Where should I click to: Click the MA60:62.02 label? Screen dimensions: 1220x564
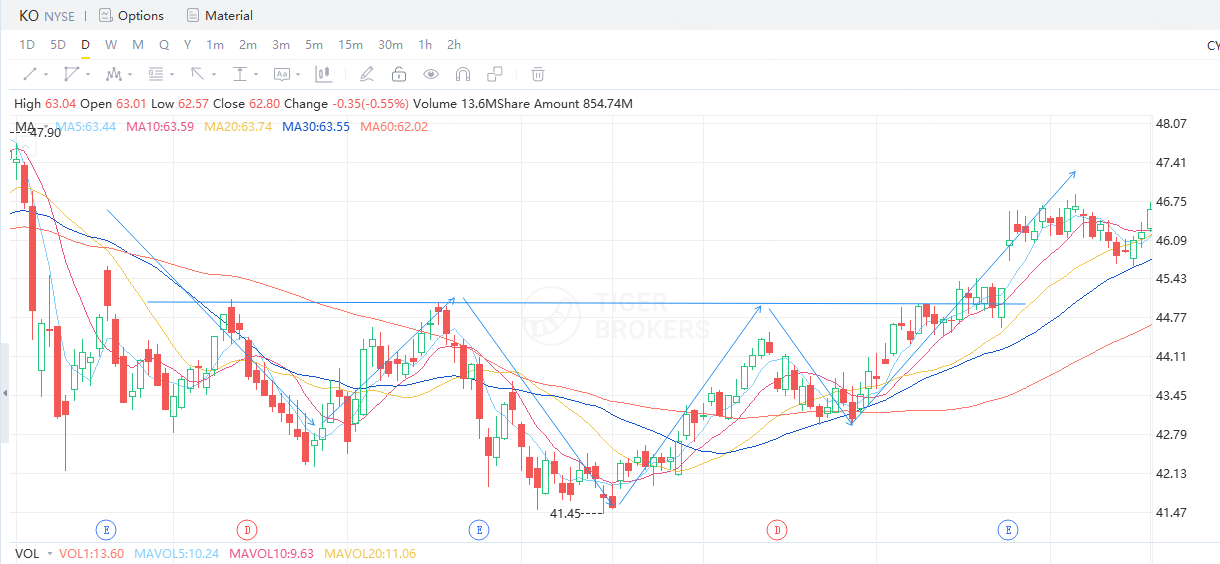(394, 127)
